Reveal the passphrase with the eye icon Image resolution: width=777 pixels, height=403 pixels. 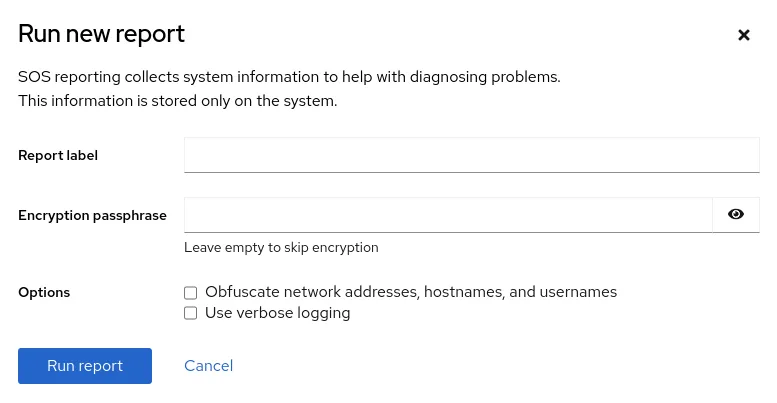[x=736, y=214]
